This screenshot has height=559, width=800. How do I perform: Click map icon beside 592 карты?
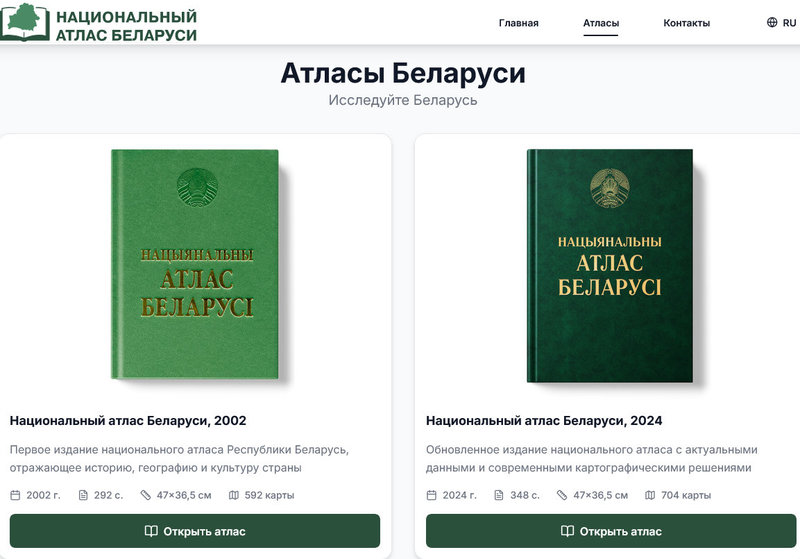click(234, 495)
